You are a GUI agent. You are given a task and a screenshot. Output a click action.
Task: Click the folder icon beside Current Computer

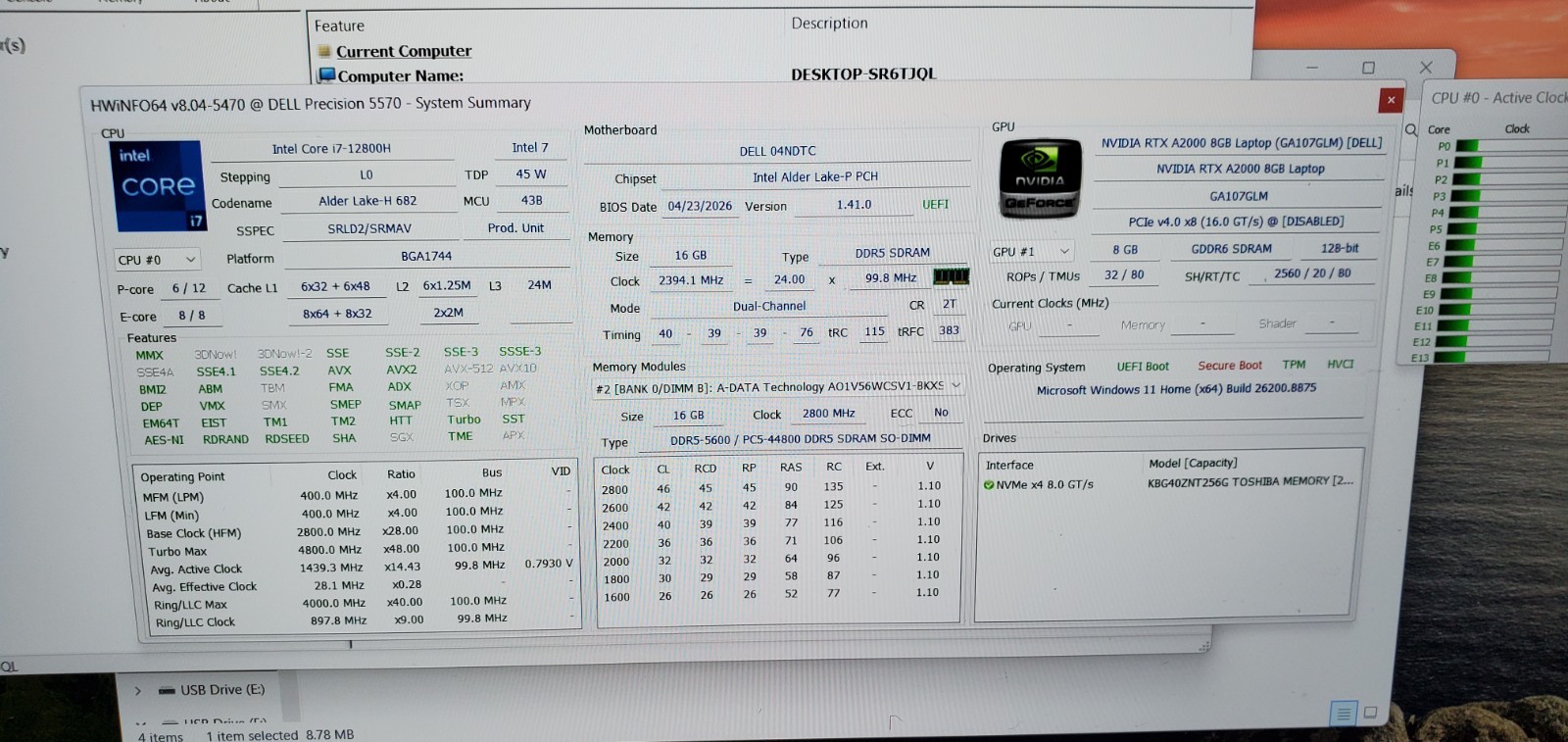coord(324,51)
